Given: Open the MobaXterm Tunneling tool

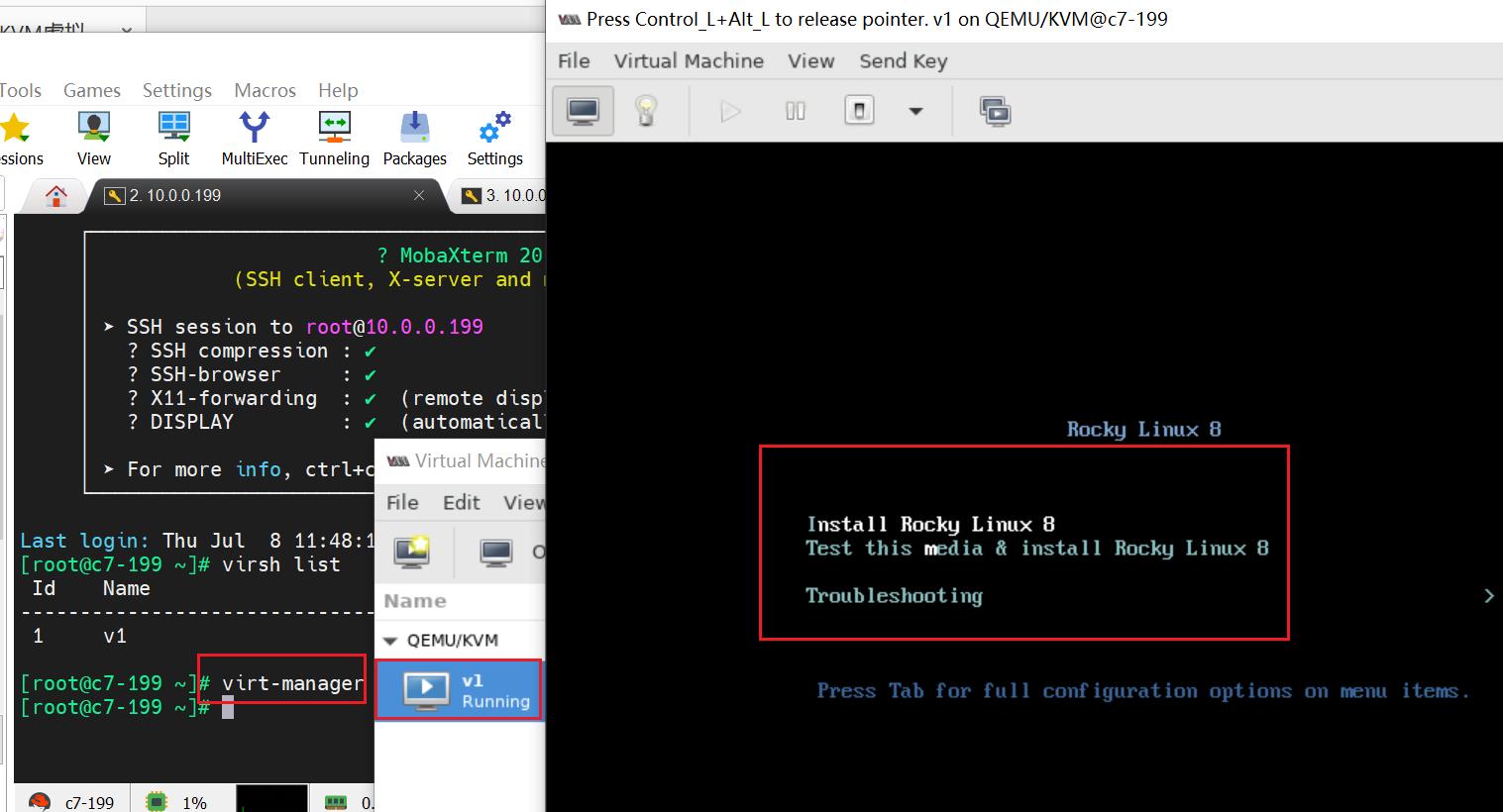Looking at the screenshot, I should (334, 138).
